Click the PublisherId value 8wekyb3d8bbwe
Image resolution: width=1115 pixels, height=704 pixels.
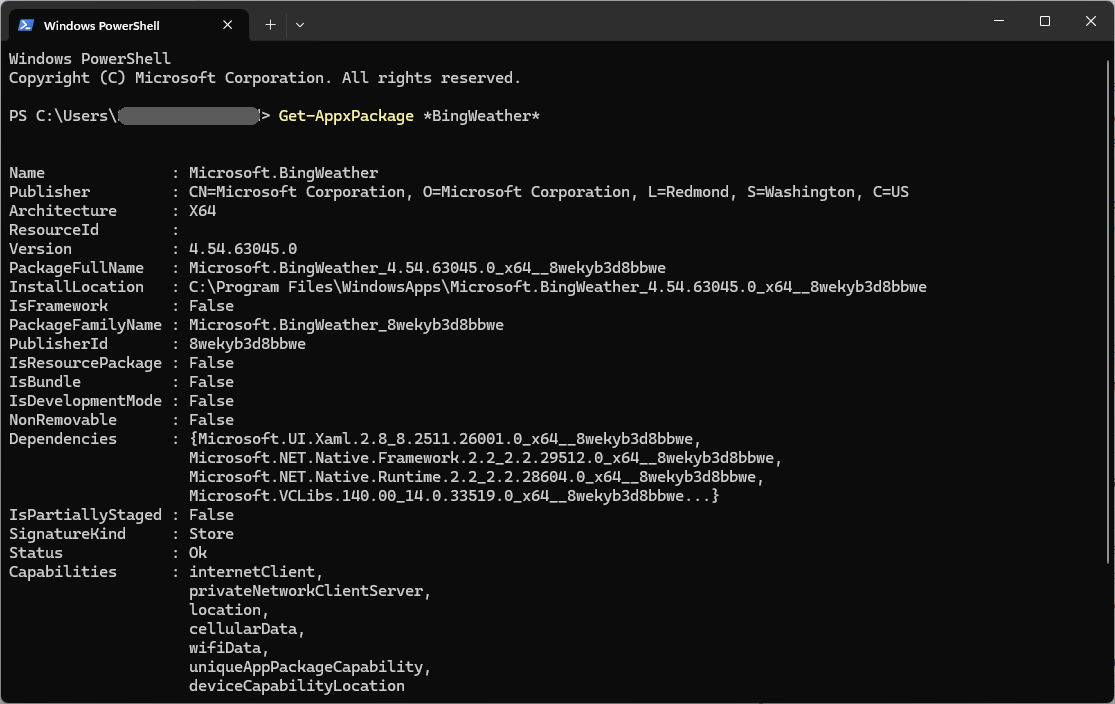click(247, 344)
